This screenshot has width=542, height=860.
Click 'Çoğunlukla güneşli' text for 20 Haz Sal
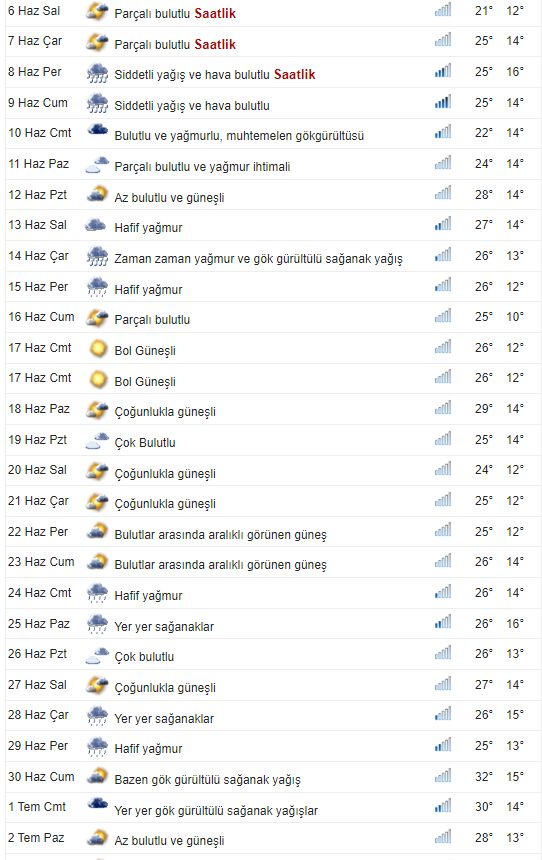pos(165,473)
